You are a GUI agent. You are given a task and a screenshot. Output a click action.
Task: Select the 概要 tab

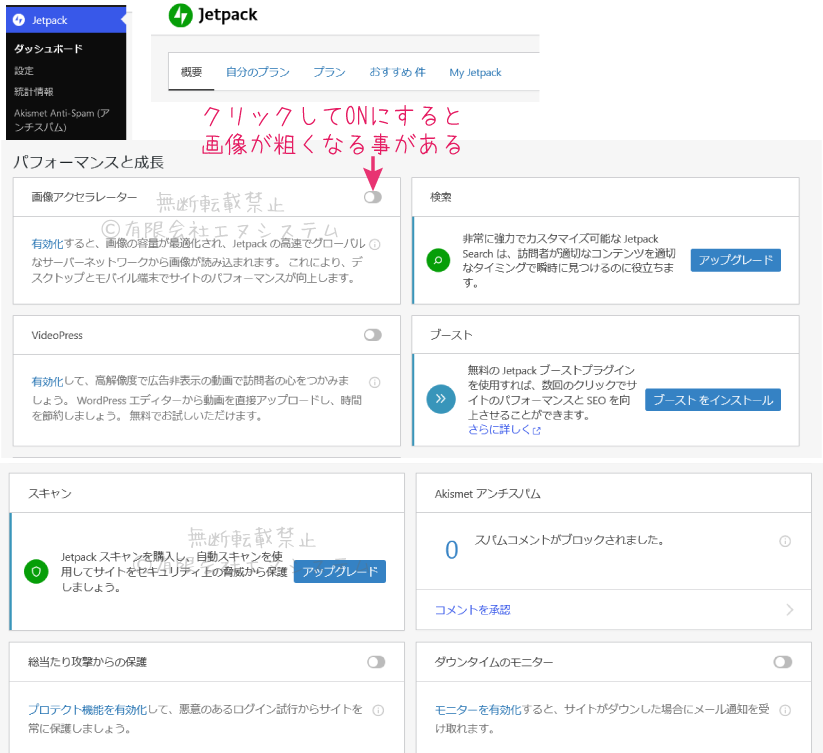click(191, 72)
